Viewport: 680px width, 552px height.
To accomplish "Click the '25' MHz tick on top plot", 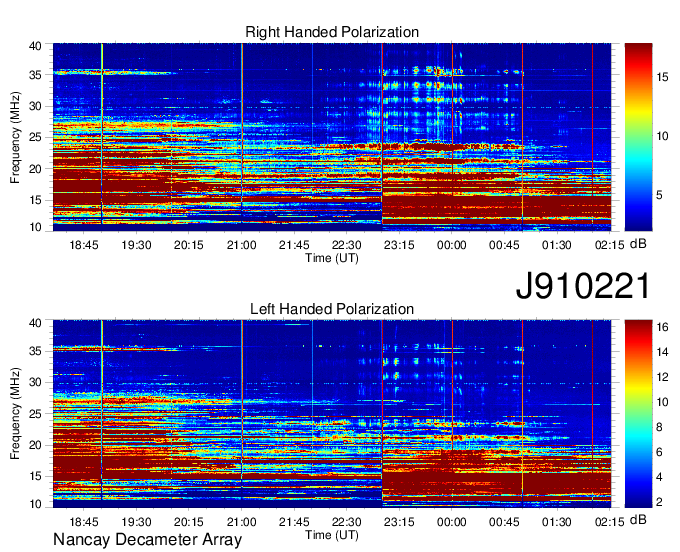I will coord(35,137).
